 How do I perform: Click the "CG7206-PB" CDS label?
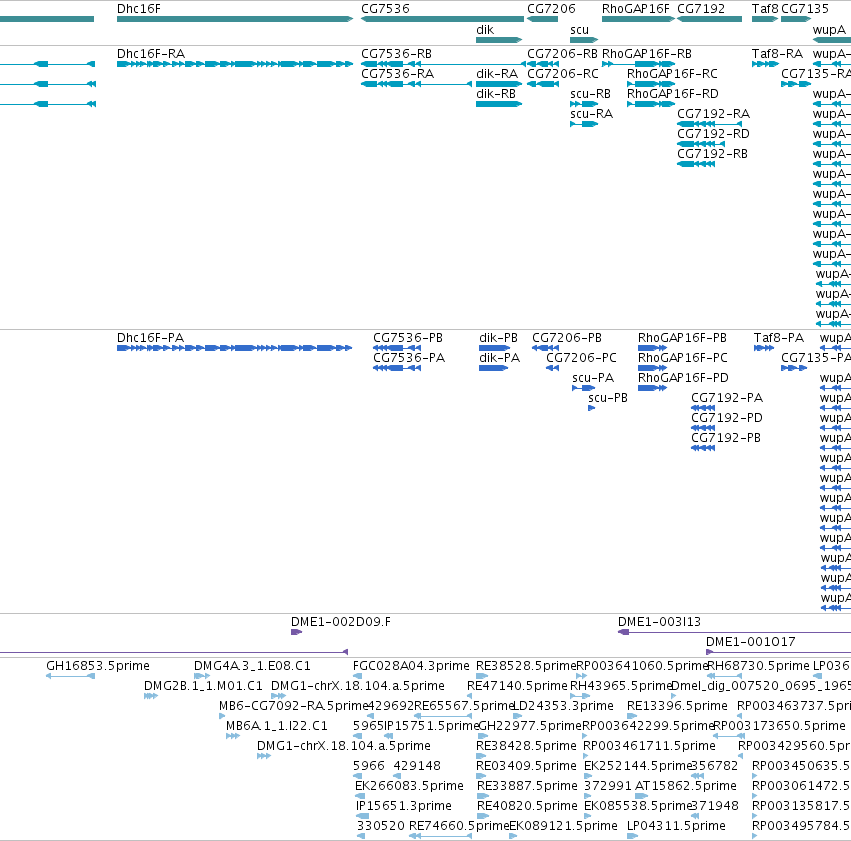pyautogui.click(x=567, y=338)
